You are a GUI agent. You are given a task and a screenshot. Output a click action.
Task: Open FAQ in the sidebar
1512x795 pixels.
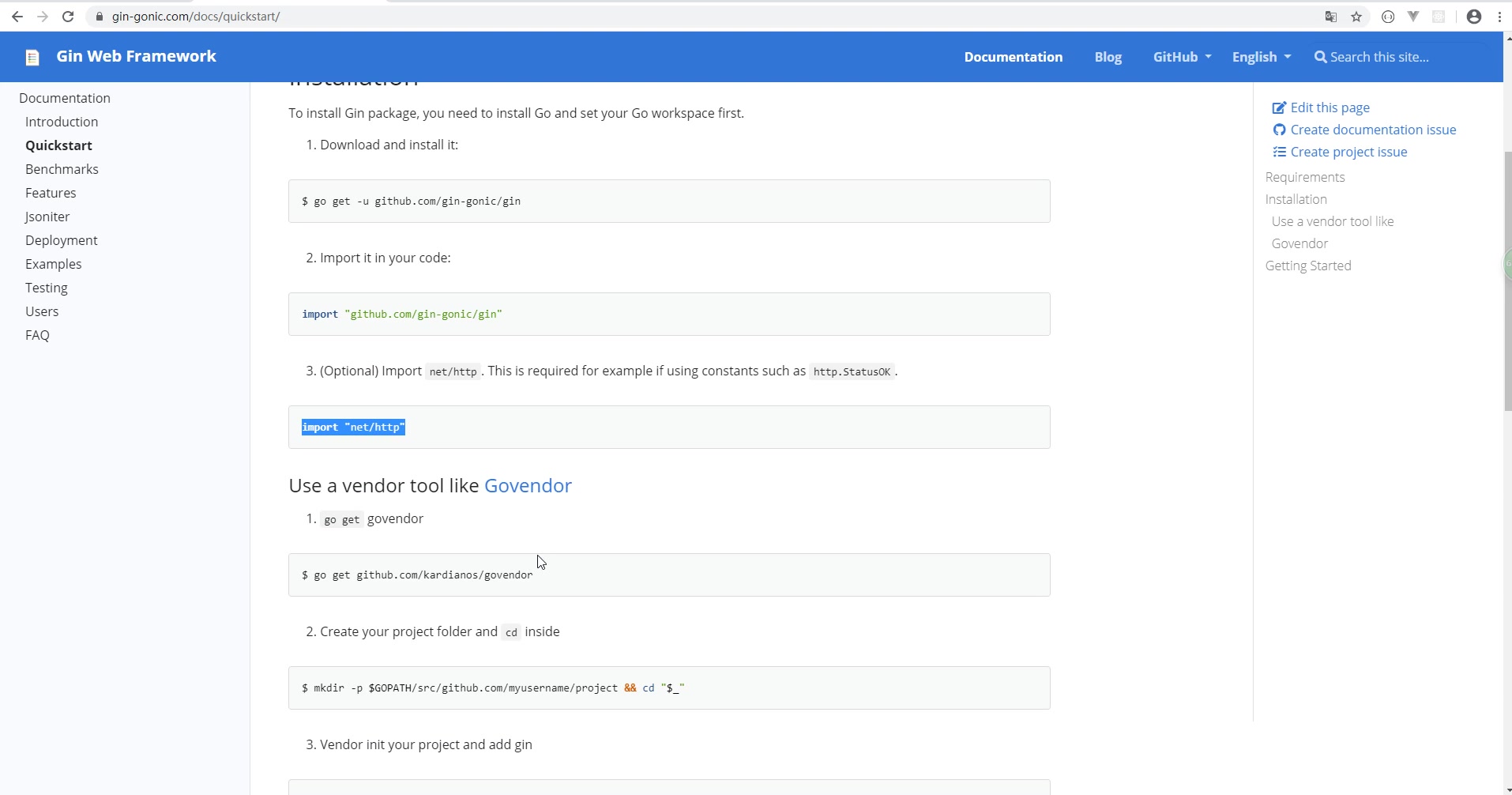click(37, 335)
